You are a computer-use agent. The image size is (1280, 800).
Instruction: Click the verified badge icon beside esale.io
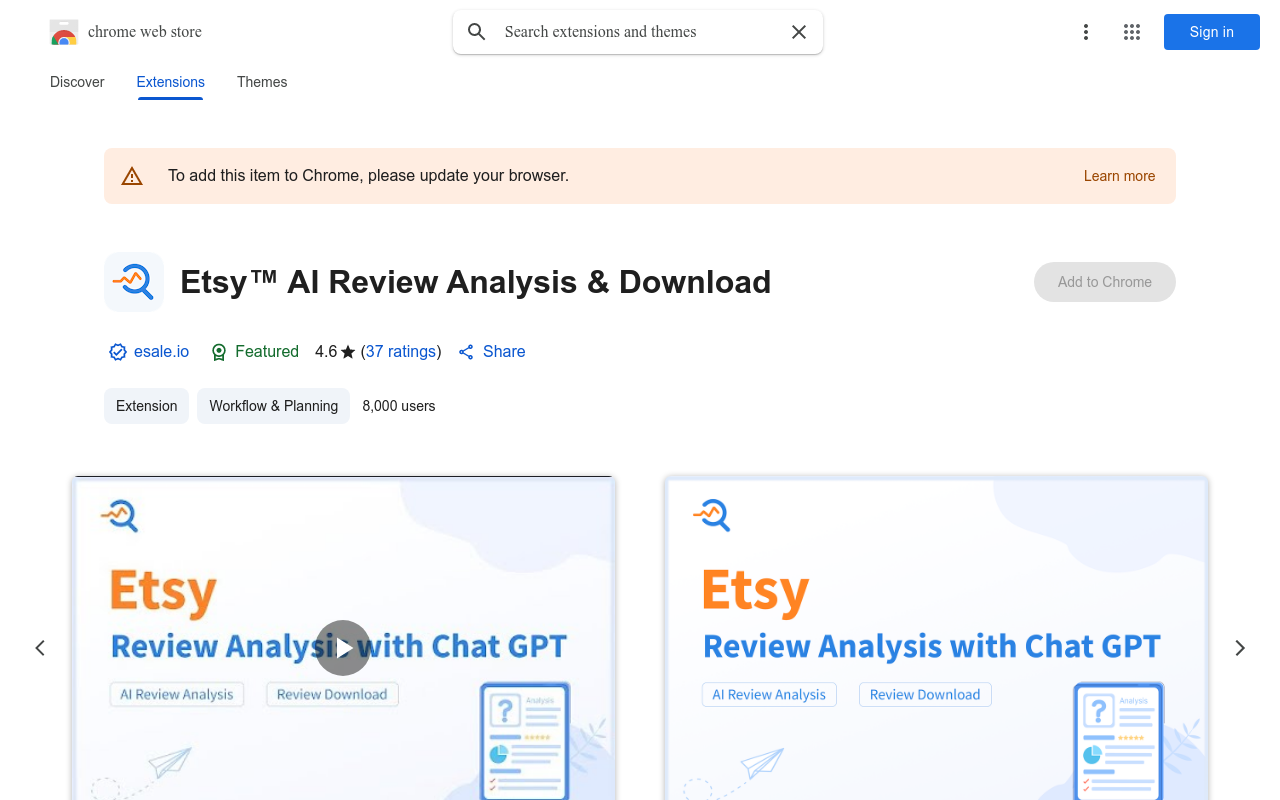(118, 352)
